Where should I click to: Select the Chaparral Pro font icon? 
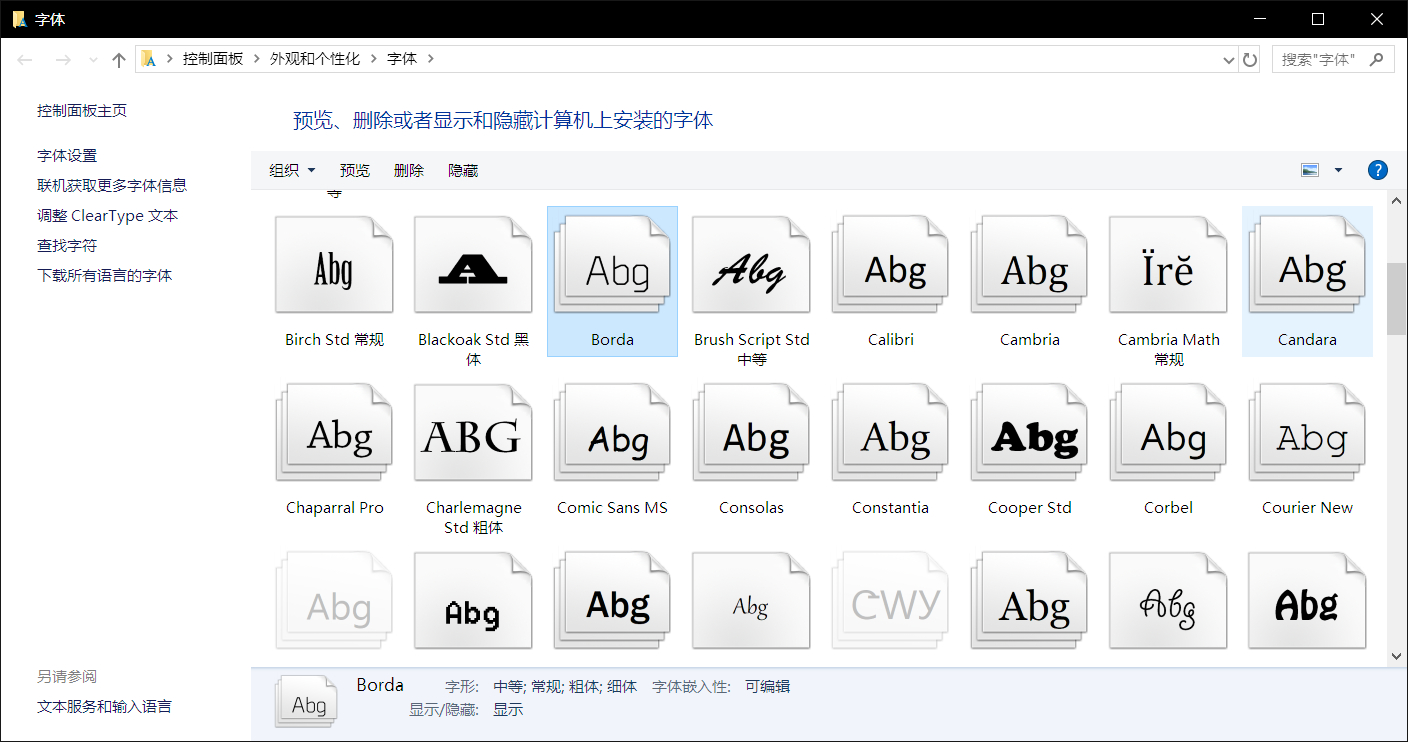pos(334,434)
